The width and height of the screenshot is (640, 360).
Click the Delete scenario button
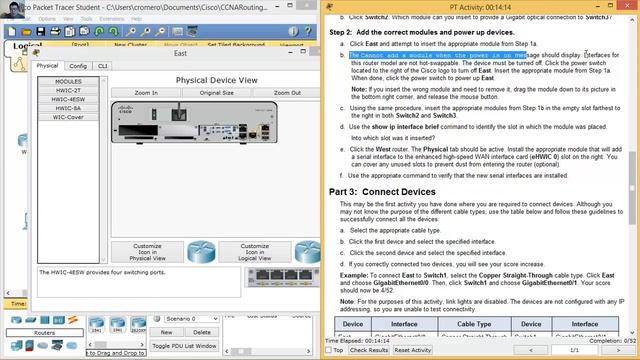pos(202,332)
